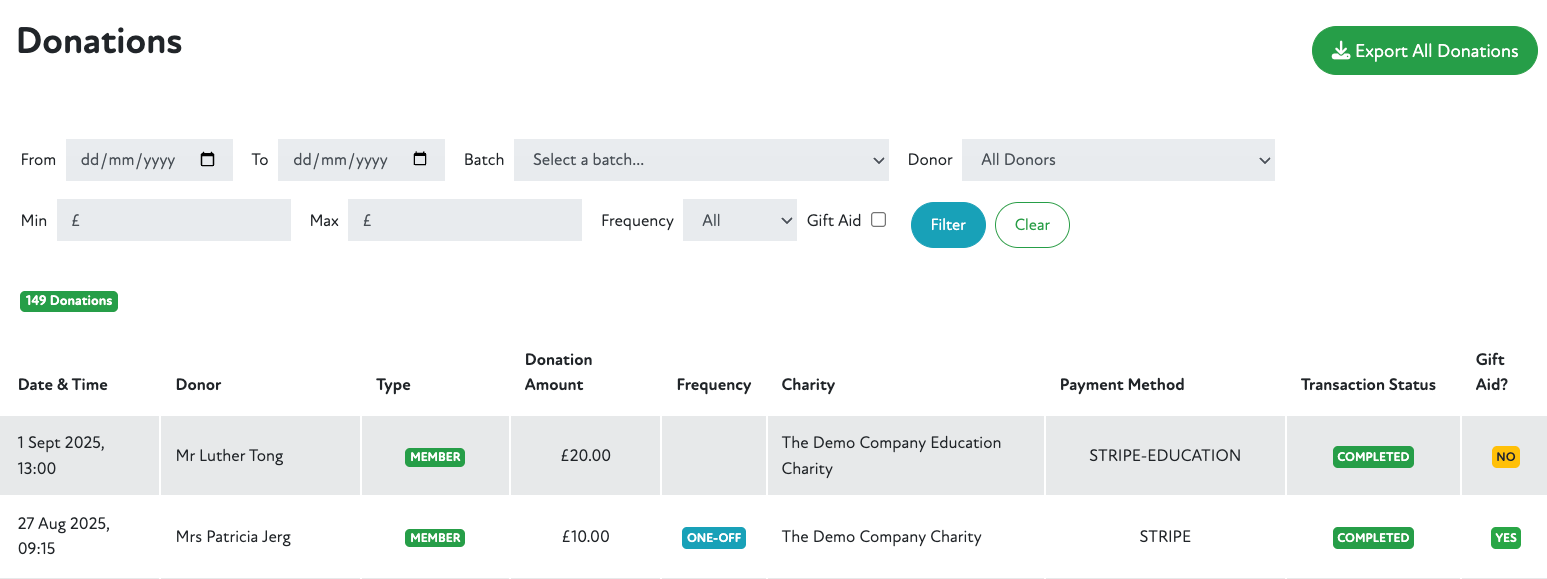Focus the Min amount input field
The image size is (1547, 579).
(174, 221)
